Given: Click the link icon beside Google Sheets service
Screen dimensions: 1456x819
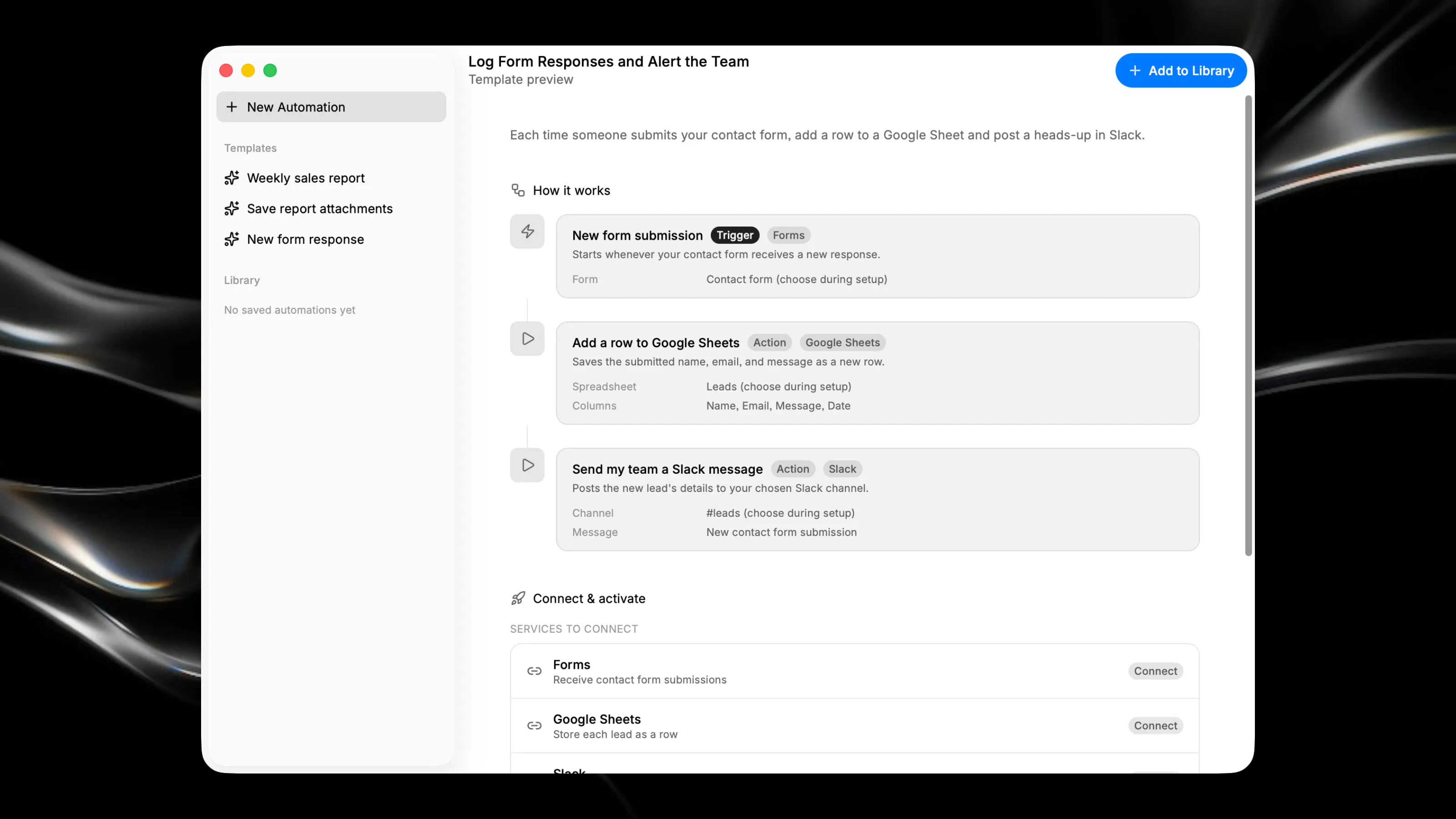Looking at the screenshot, I should [x=534, y=726].
